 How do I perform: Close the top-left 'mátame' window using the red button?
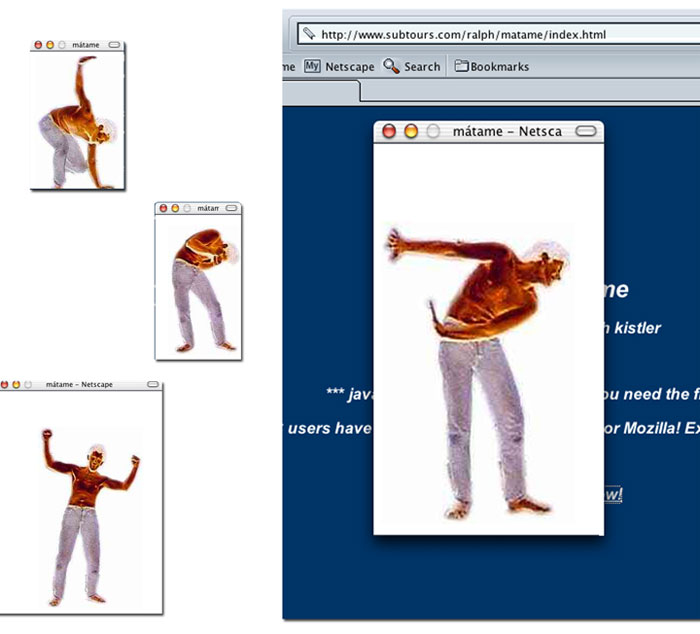coord(38,45)
